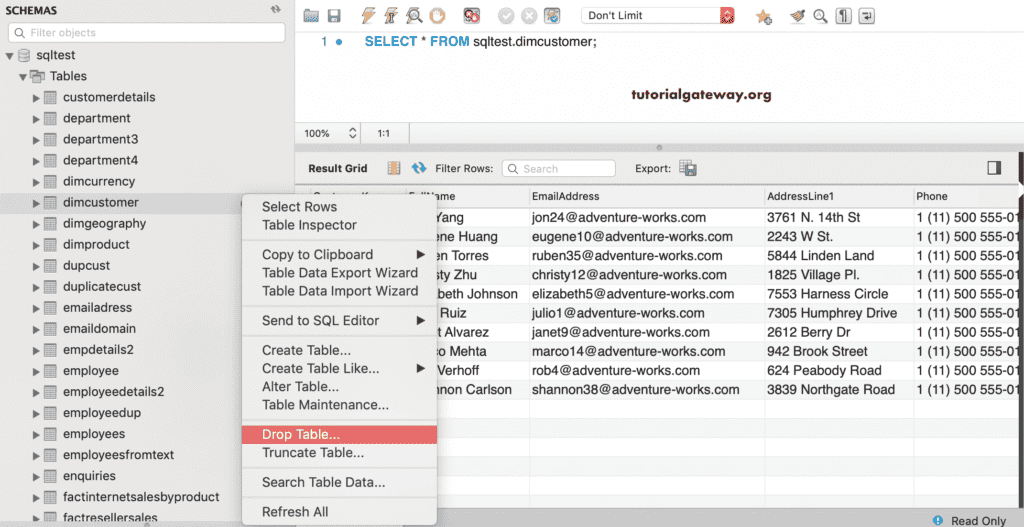Screen dimensions: 1024x527
Task: Toggle invisible characters with the paragraph icon
Action: click(x=843, y=16)
